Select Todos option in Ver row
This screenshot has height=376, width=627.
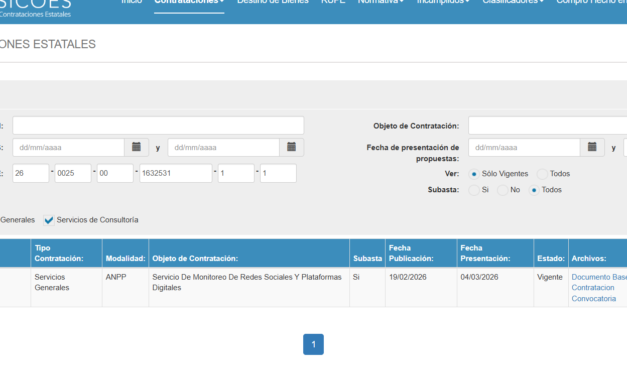(x=542, y=174)
